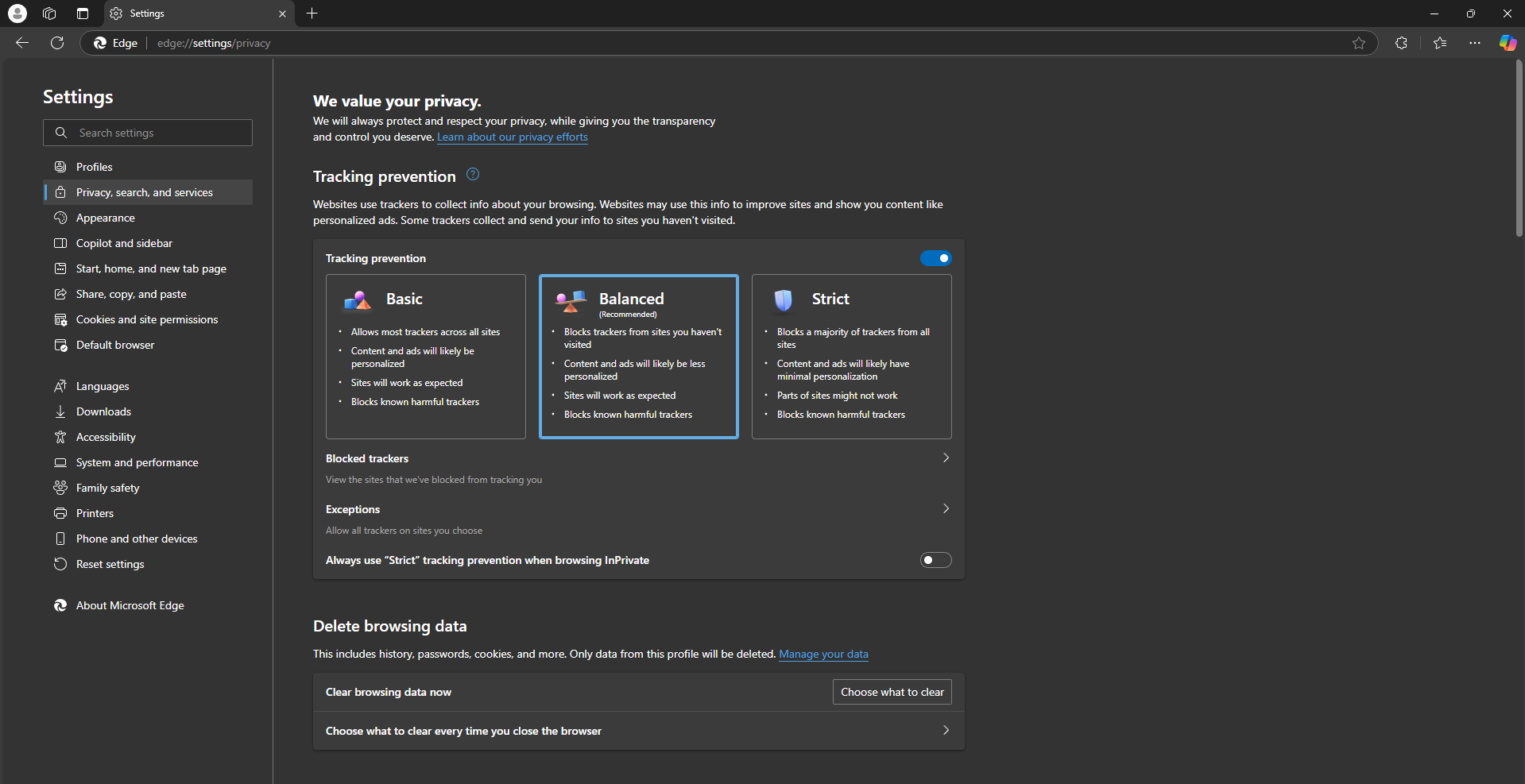This screenshot has width=1525, height=784.
Task: Open the Extensions puzzle icon
Action: 1401,43
